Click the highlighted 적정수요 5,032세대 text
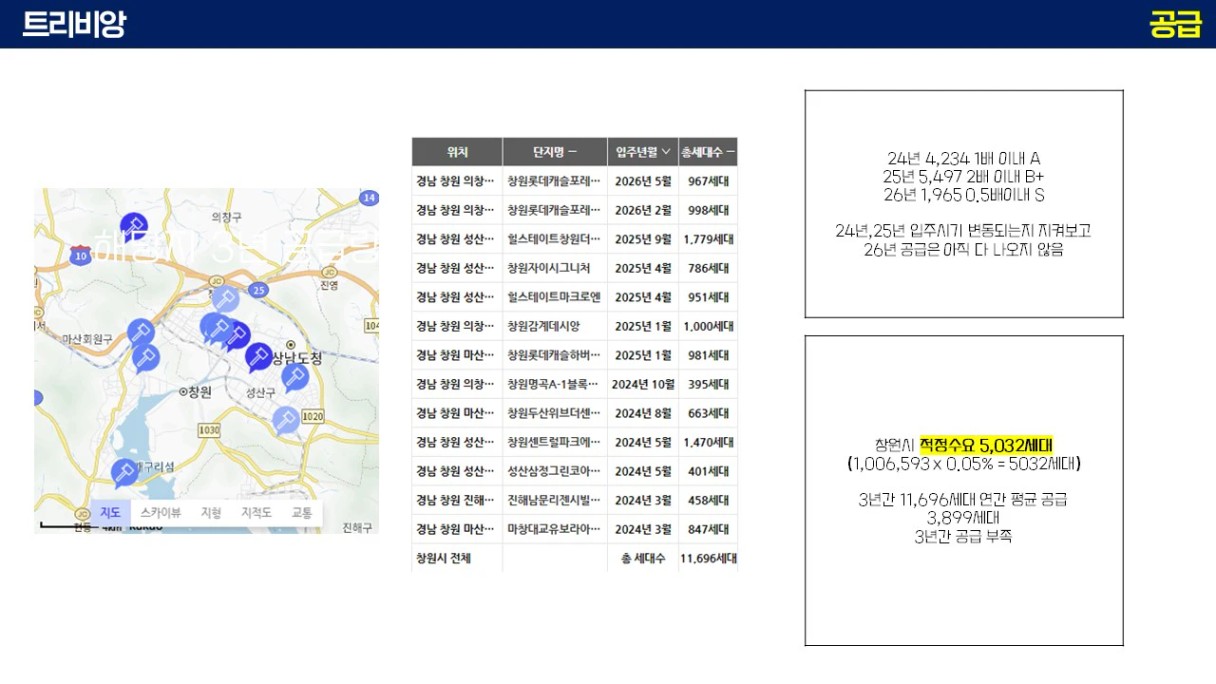This screenshot has width=1216, height=684. [986, 445]
